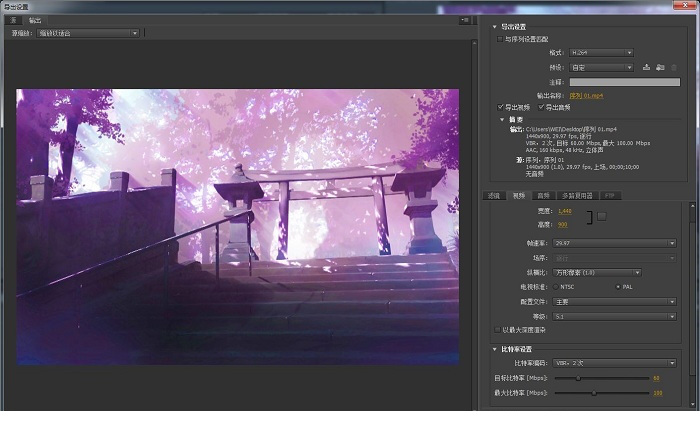Click the 最大比特率 slider handle

[x=594, y=393]
